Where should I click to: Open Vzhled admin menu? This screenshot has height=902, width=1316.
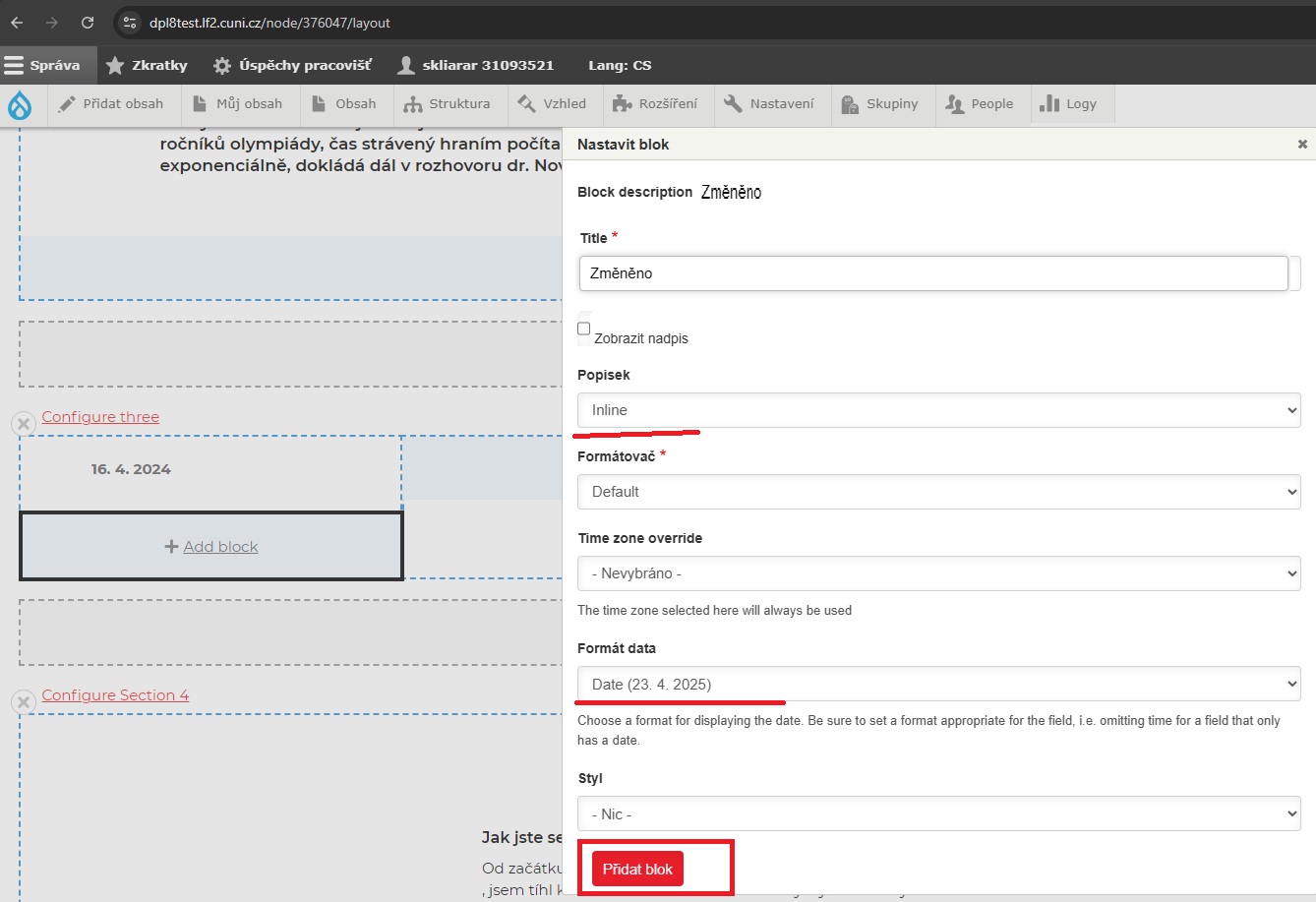pos(552,103)
